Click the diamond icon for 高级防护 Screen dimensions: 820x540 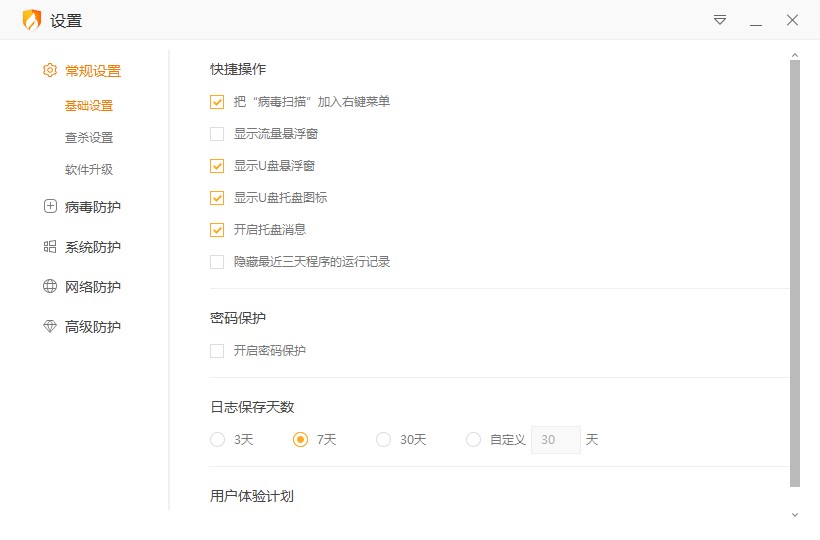(x=50, y=326)
